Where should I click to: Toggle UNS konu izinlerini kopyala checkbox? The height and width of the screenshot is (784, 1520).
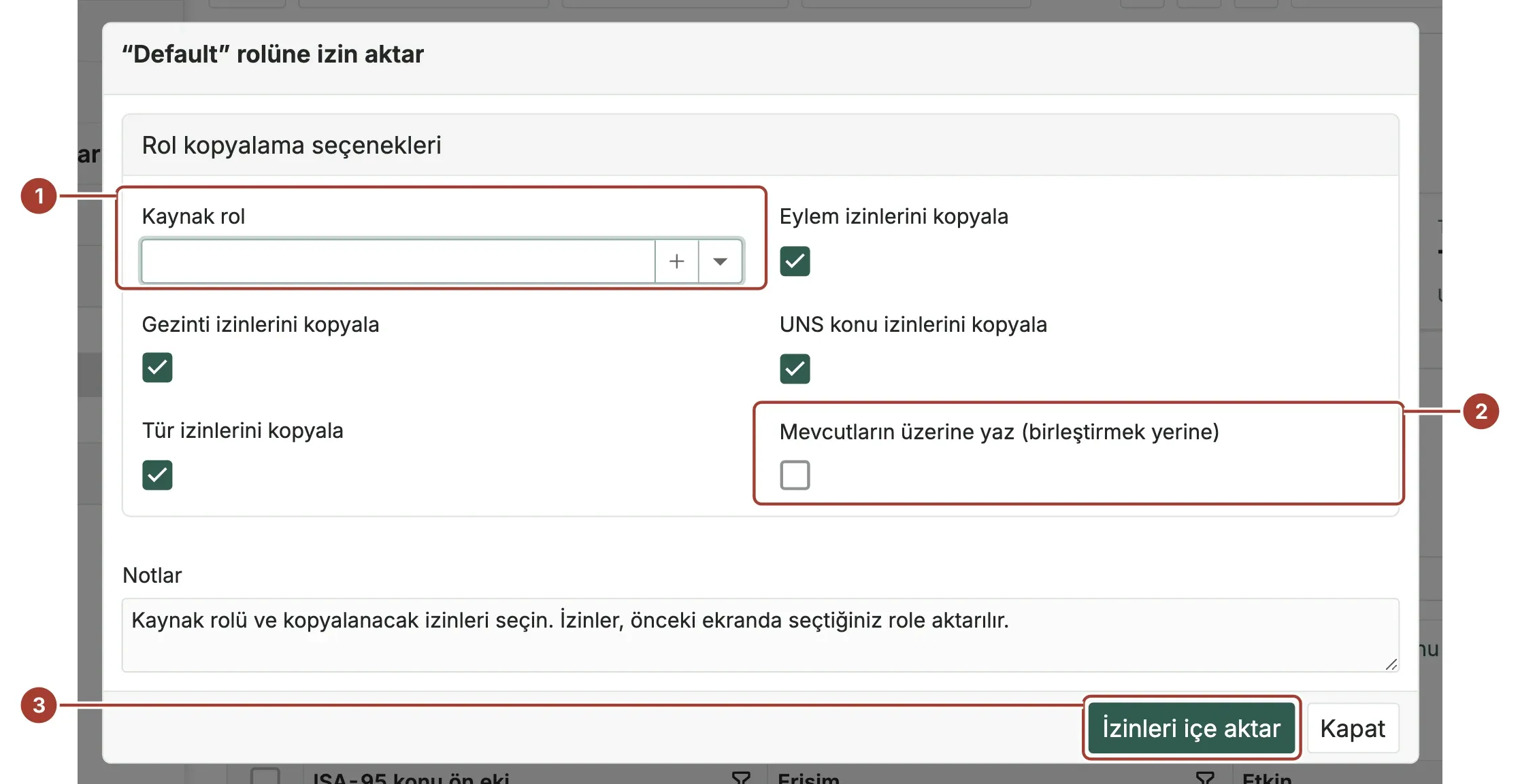pos(795,369)
